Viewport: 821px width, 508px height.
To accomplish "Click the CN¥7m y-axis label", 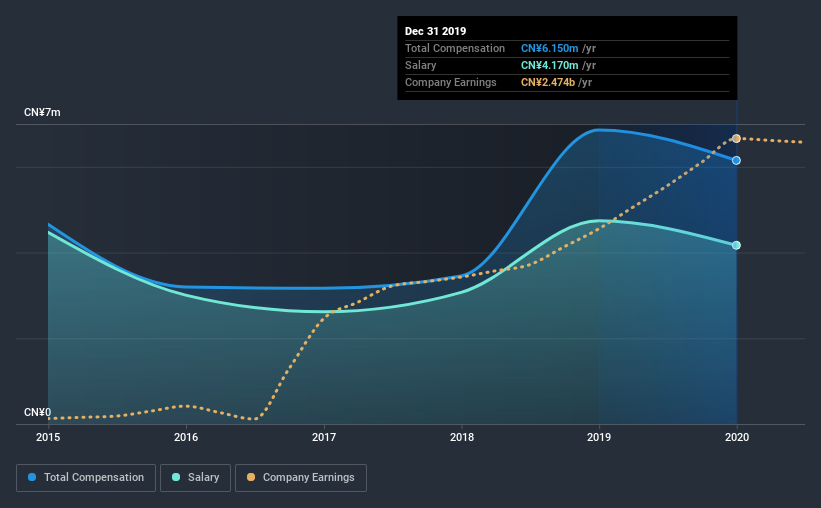I will pos(42,112).
